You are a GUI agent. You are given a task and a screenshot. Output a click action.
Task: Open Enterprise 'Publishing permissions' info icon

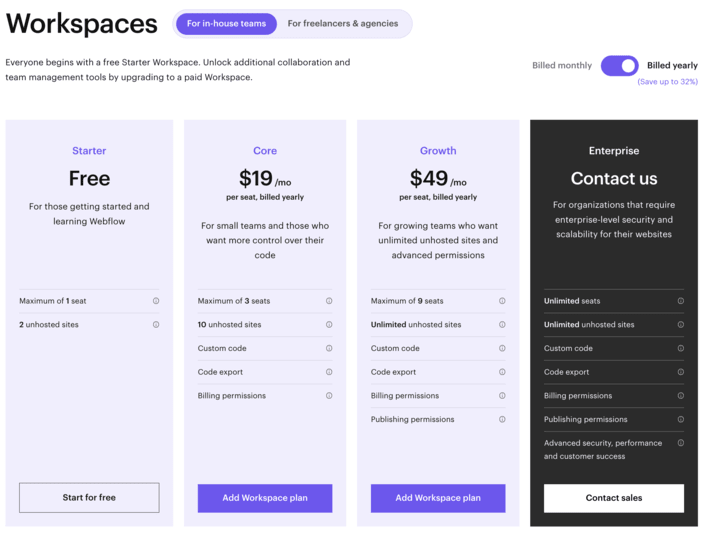click(x=681, y=420)
